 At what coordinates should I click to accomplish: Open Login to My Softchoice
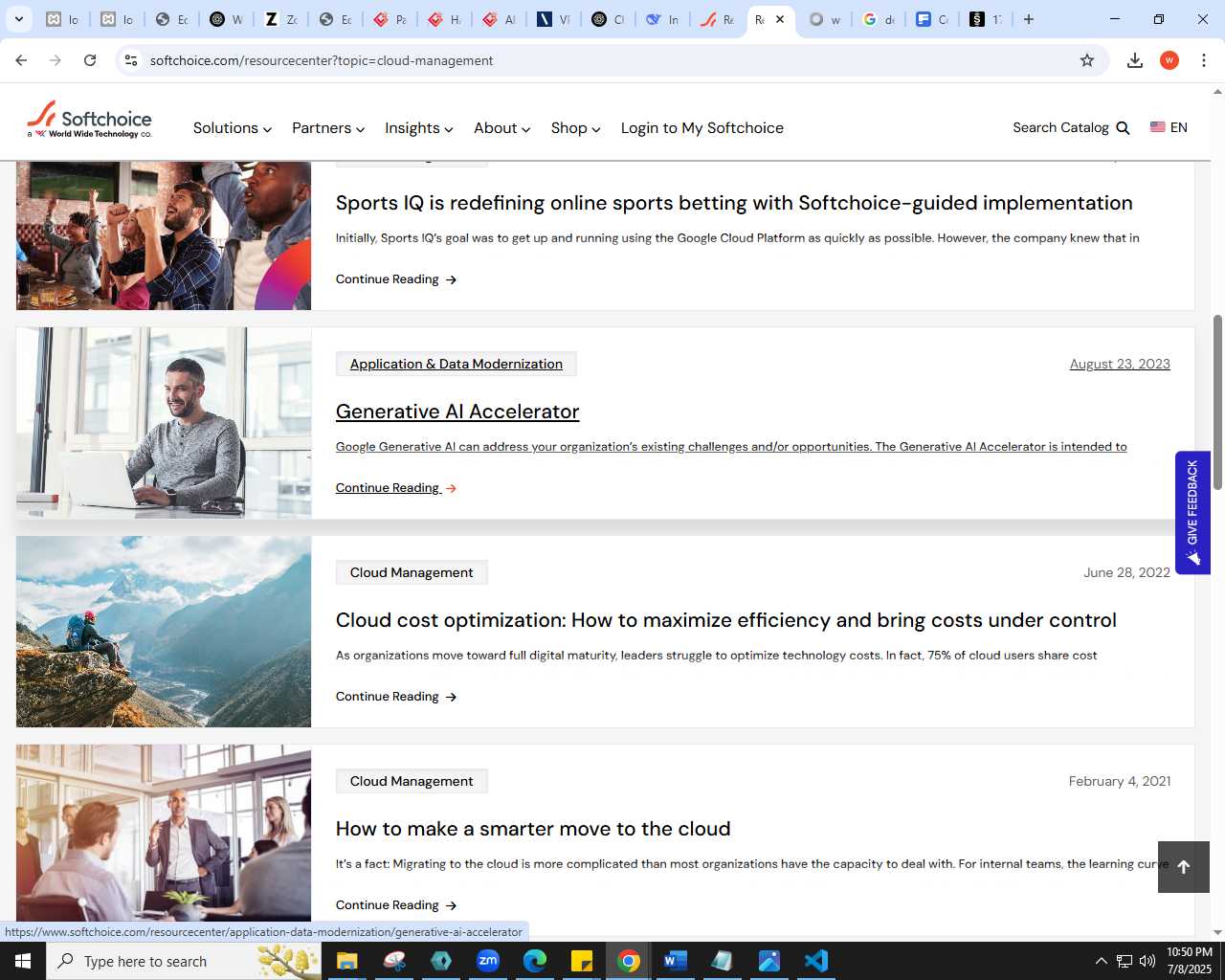pyautogui.click(x=702, y=128)
